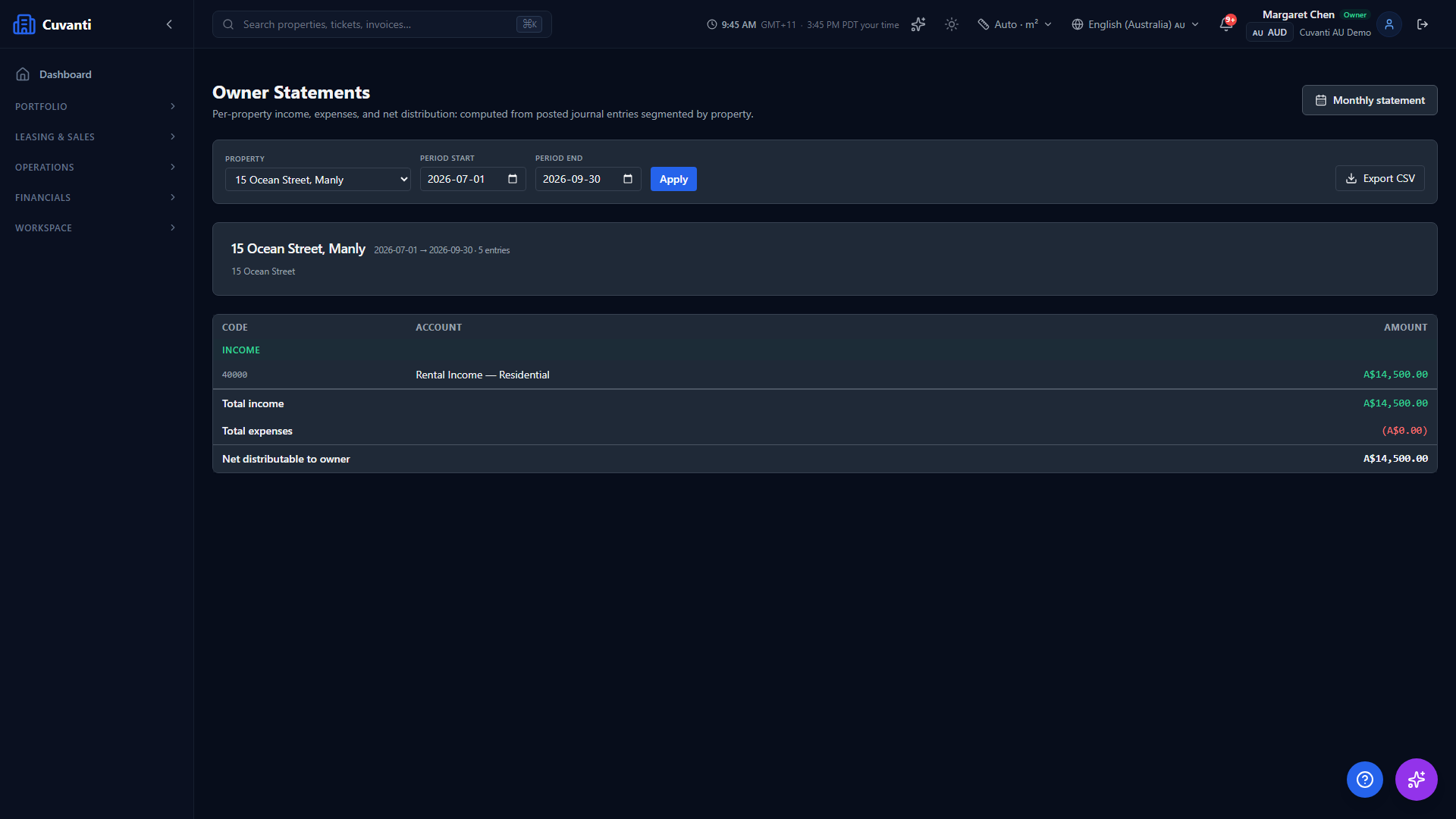
Task: Click the clock icon next to 9:45 AM
Action: click(x=712, y=24)
